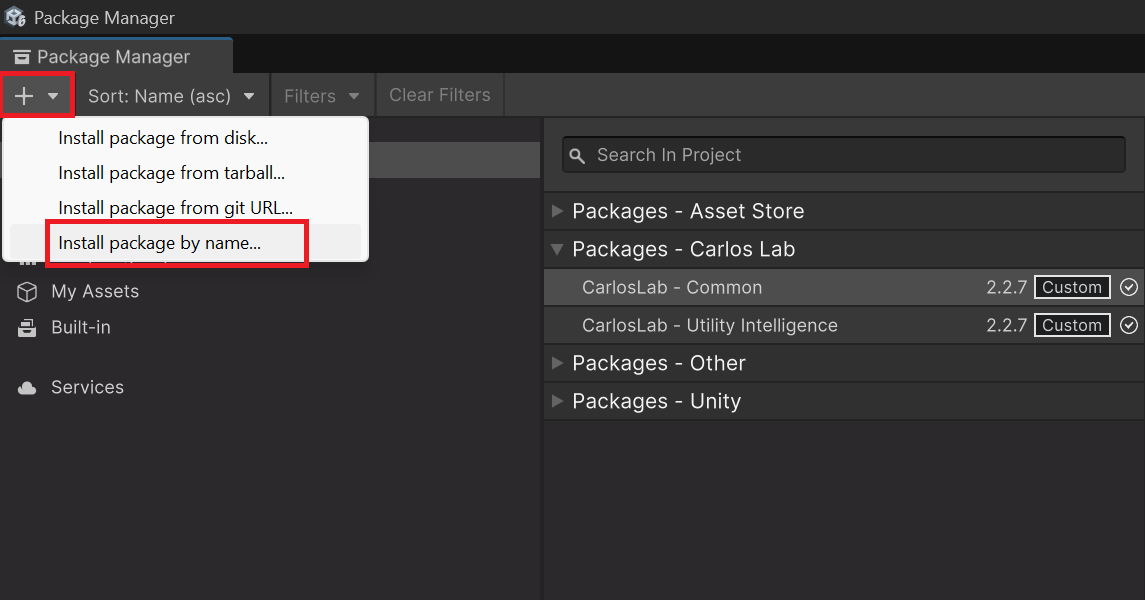
Task: Choose Install package from tarball...
Action: (x=185, y=173)
